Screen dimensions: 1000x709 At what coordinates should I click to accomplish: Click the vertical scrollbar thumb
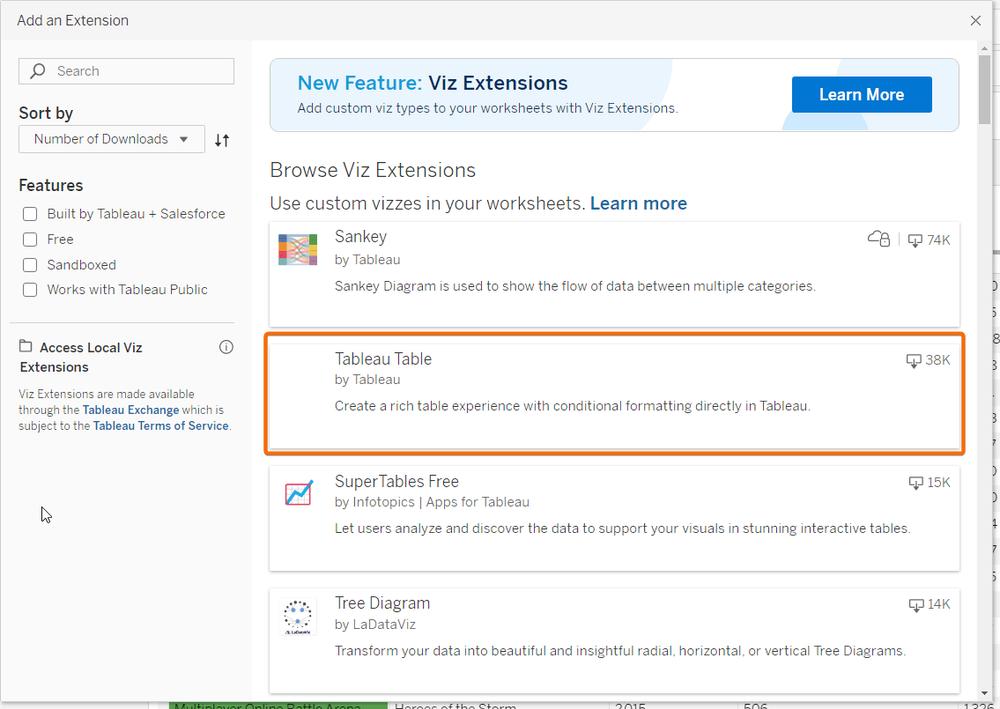point(985,91)
